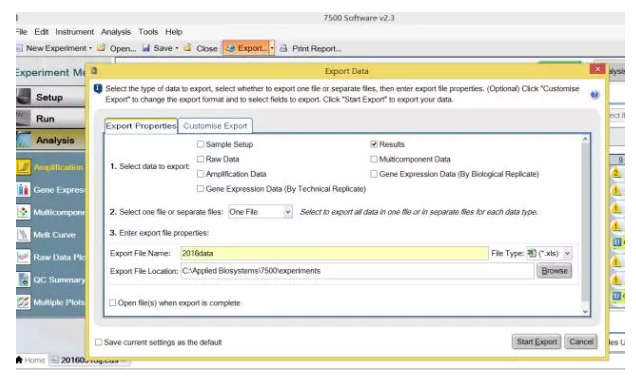Open the Multiple Plots icon
Viewport: 636px width, 383px height.
[x=24, y=302]
